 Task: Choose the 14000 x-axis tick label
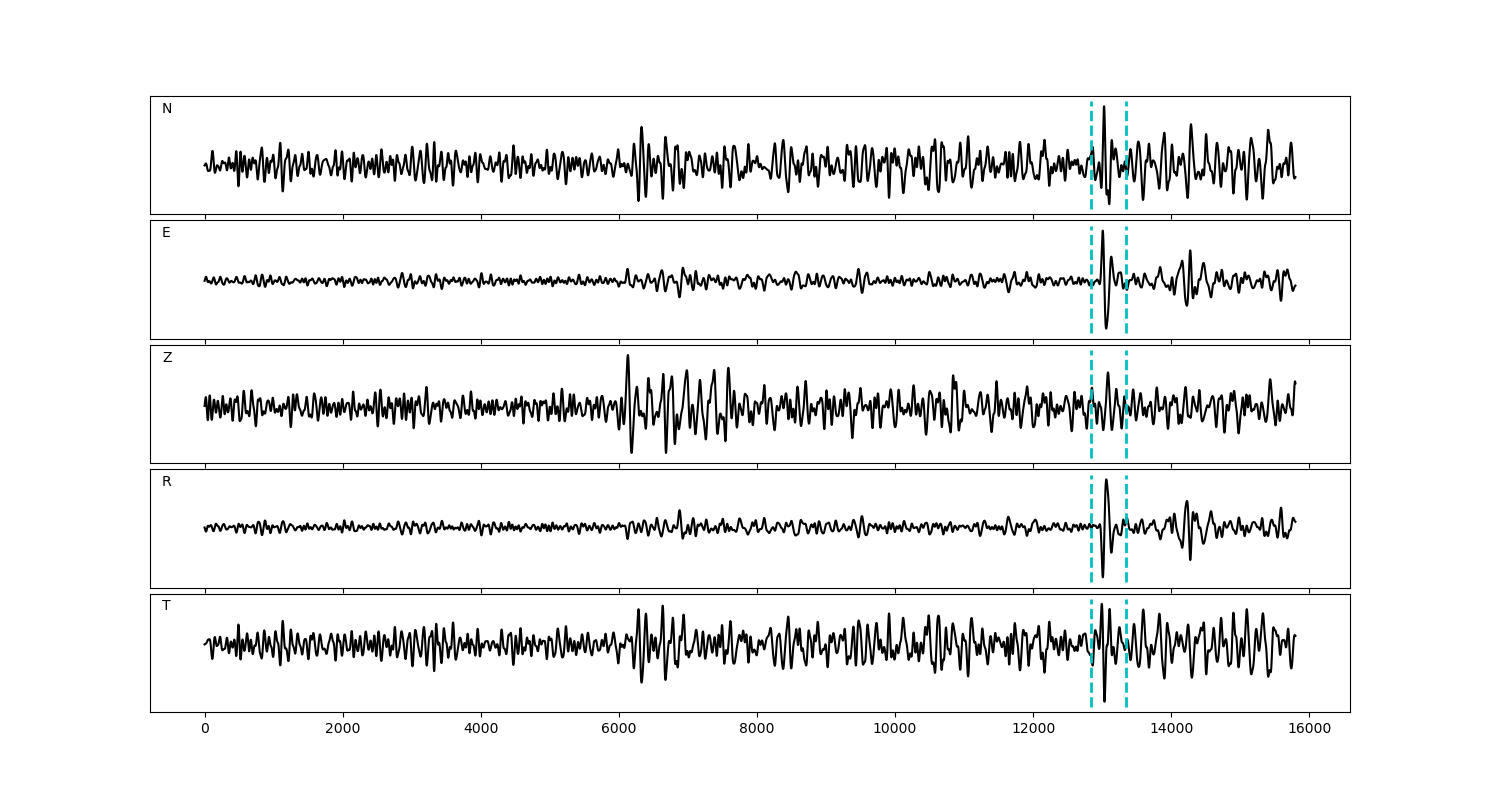tap(1171, 730)
